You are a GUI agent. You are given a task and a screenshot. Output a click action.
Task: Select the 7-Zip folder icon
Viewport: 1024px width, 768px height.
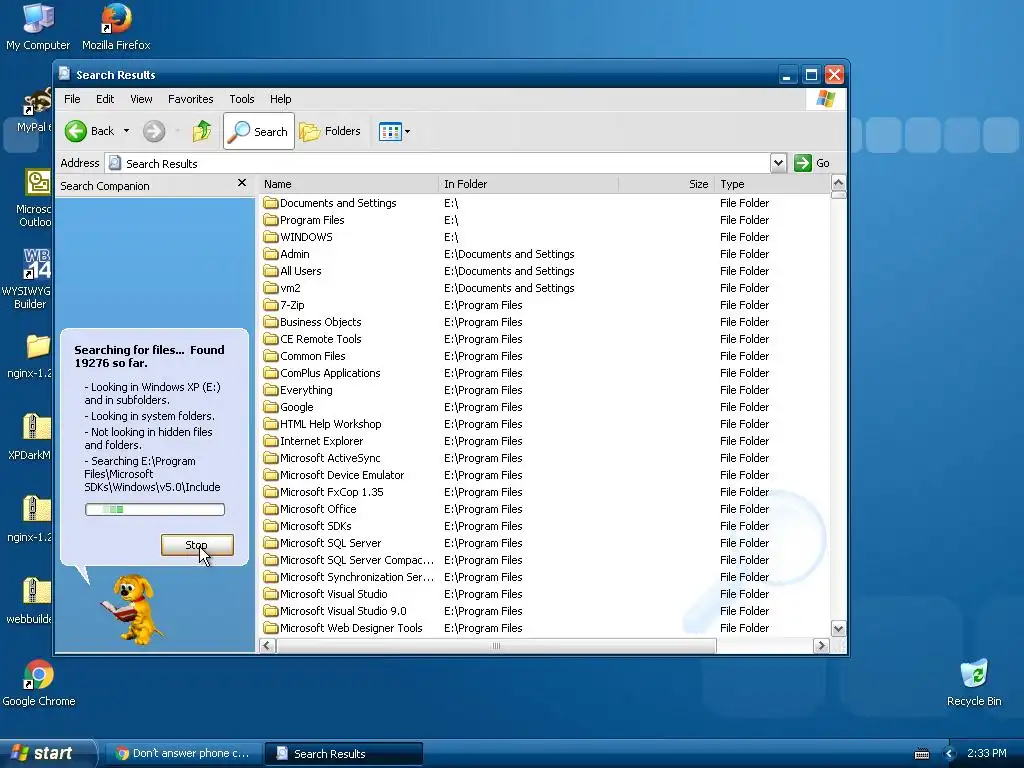[x=271, y=305]
